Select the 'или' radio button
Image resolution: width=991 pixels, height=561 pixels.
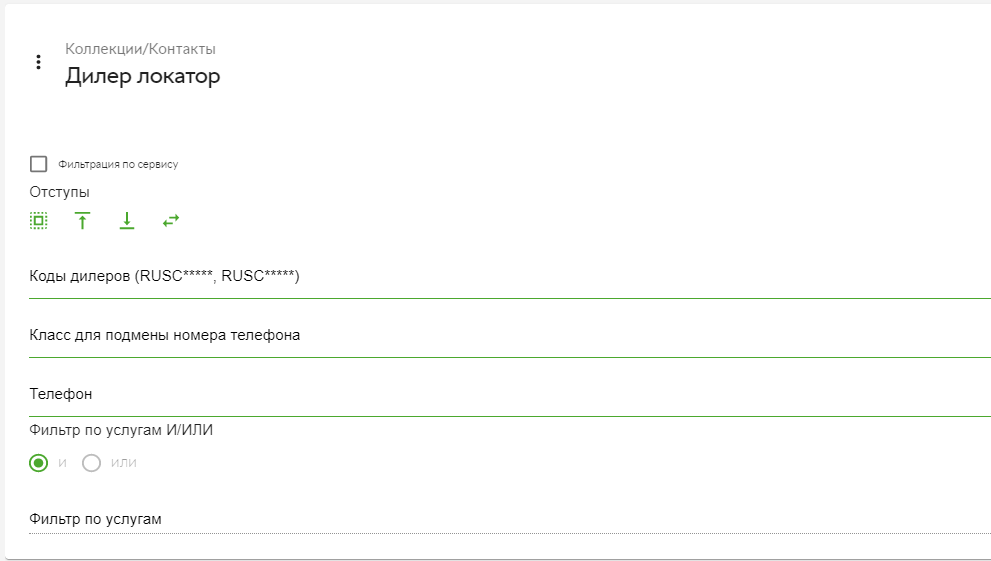coord(92,463)
